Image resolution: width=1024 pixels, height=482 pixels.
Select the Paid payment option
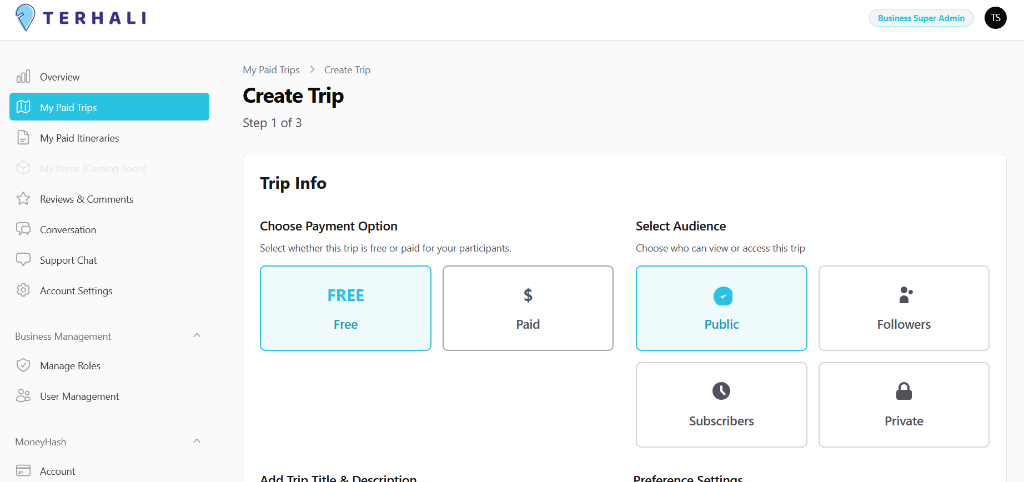528,308
